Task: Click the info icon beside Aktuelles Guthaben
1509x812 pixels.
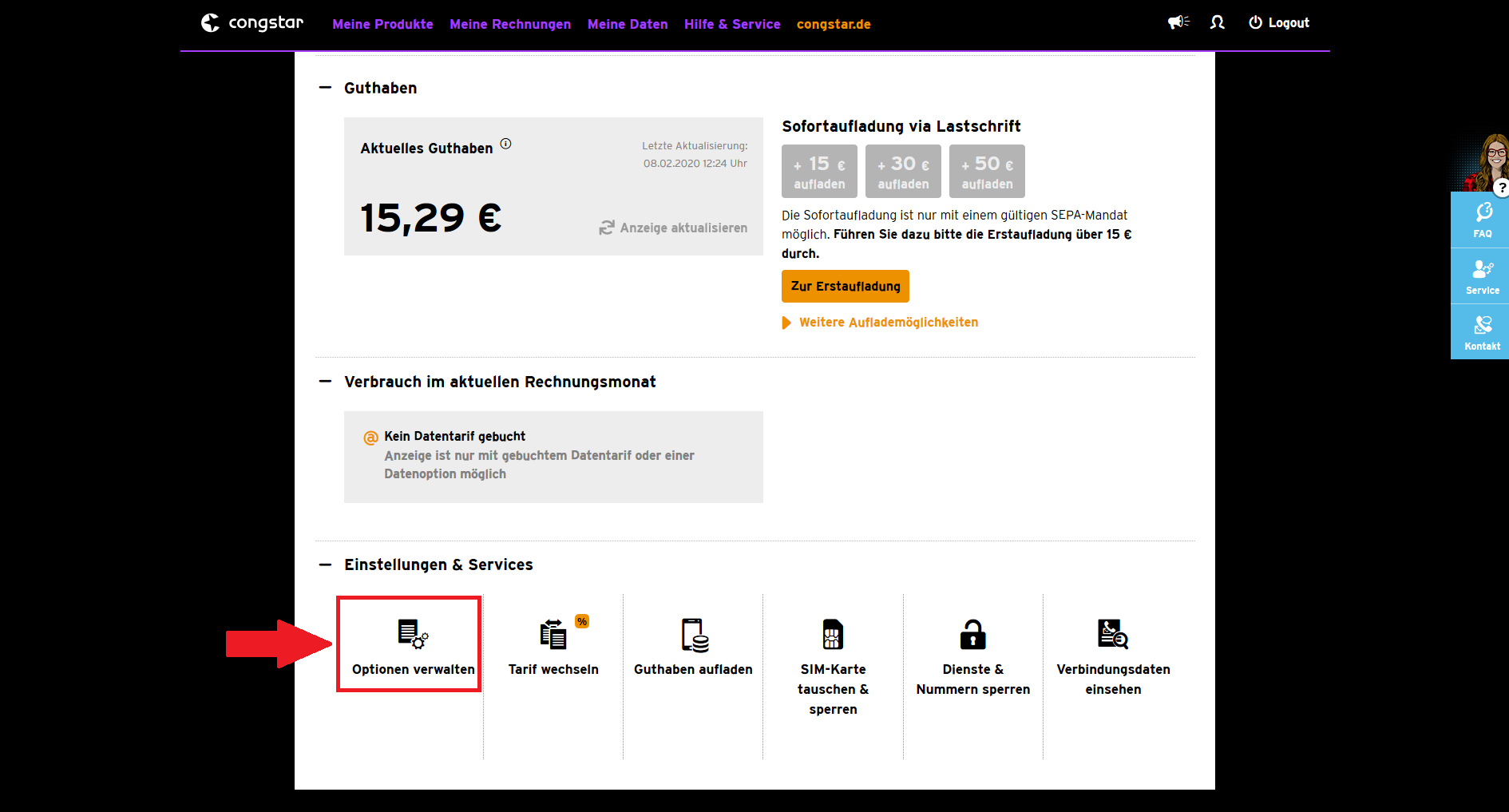Action: pos(505,144)
